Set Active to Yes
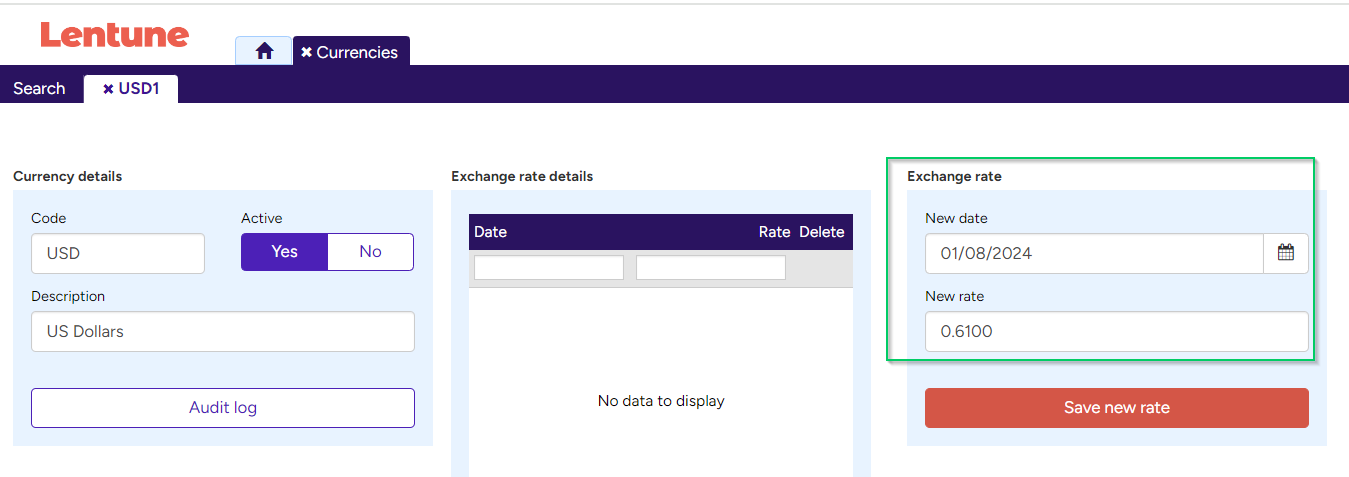 coord(285,252)
